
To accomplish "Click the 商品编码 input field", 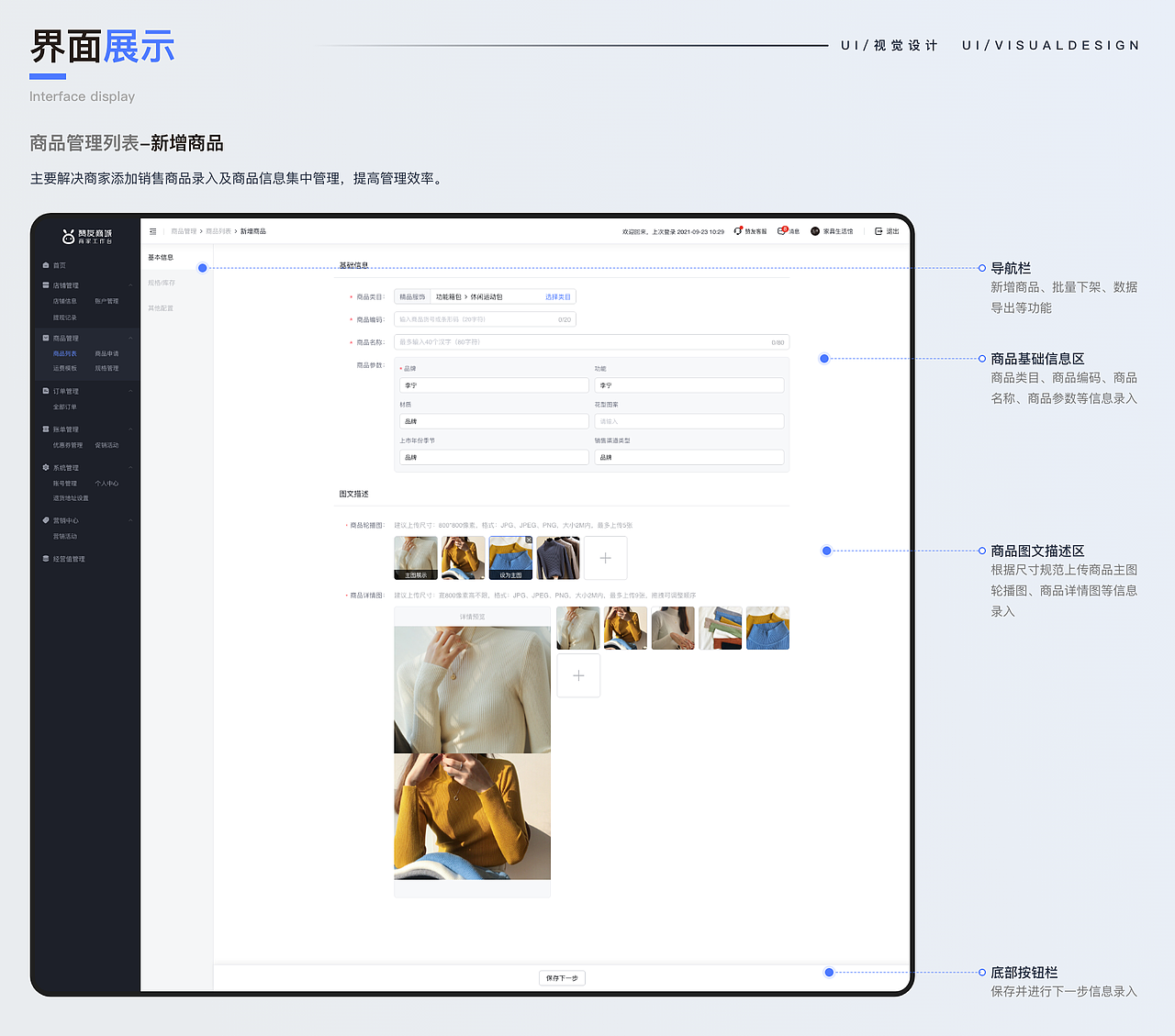I will tap(485, 319).
